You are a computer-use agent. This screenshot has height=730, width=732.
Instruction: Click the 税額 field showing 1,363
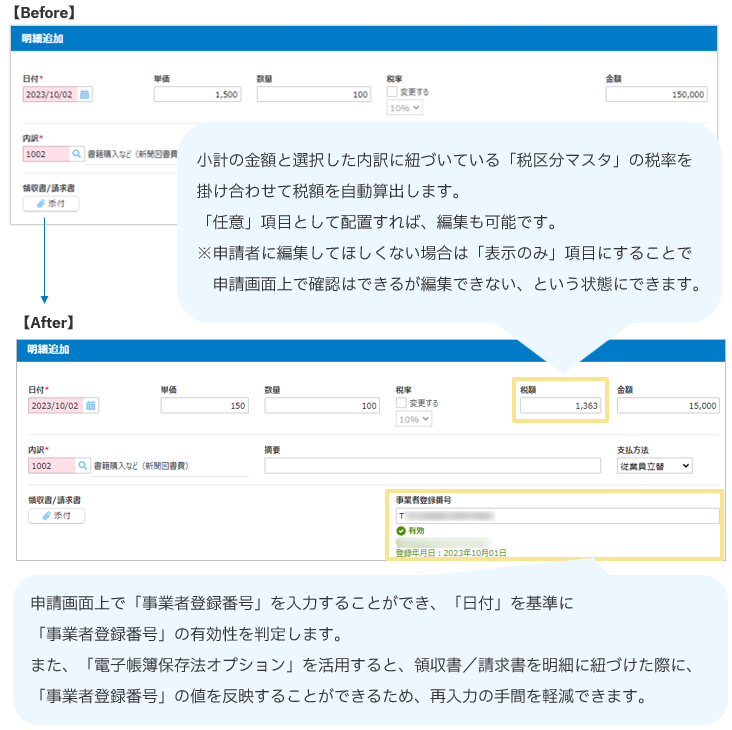(559, 406)
